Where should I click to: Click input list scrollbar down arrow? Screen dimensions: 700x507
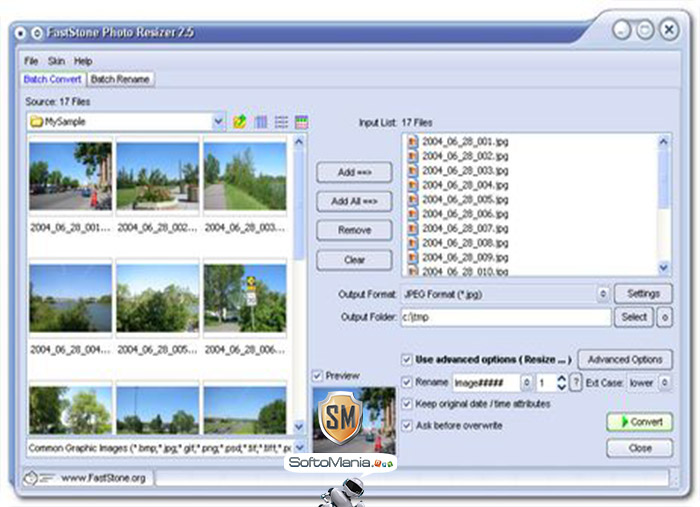tap(663, 267)
